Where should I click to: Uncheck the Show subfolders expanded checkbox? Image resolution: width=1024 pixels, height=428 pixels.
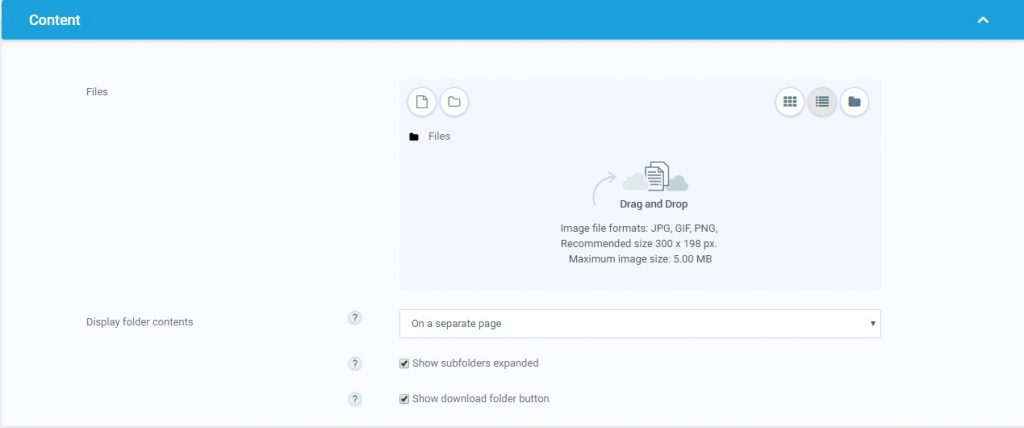click(404, 364)
